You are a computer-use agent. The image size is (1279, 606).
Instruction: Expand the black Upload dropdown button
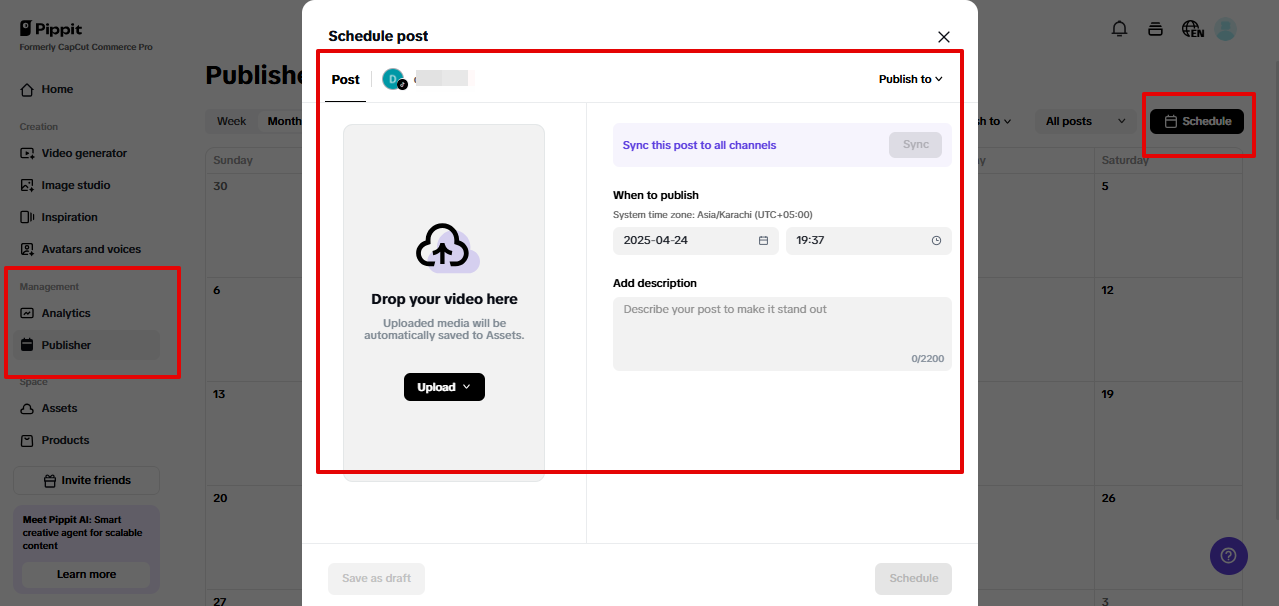point(444,387)
